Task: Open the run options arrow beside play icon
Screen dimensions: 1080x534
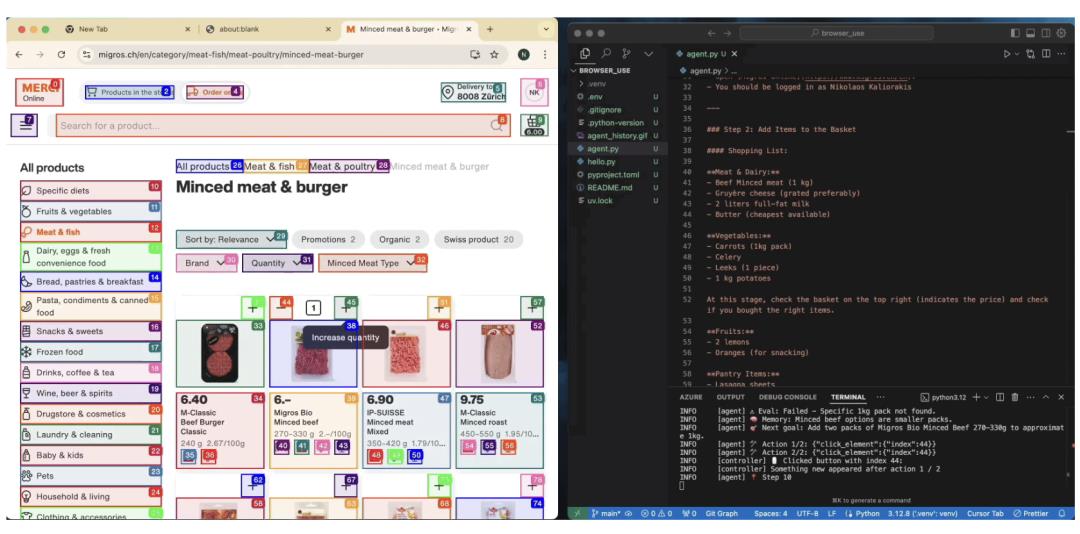Action: [x=1017, y=54]
